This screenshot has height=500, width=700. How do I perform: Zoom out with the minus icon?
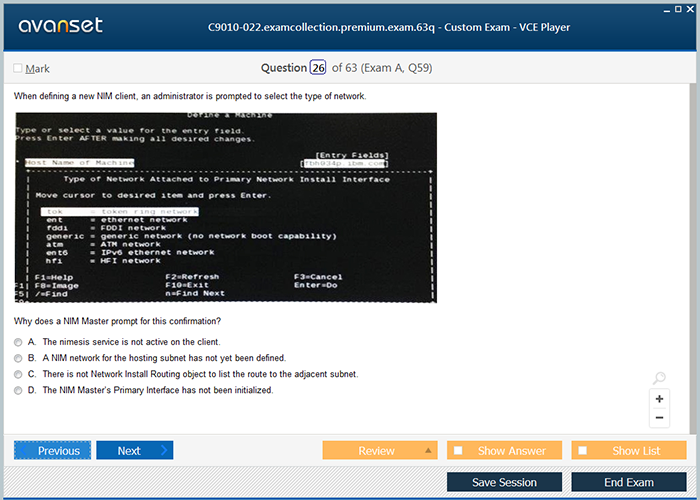pyautogui.click(x=659, y=418)
